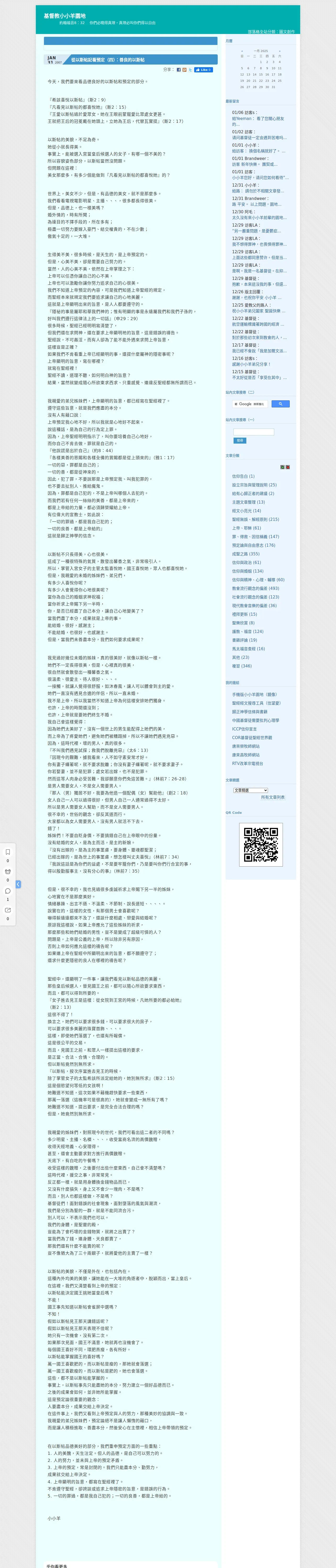Open link 手機版小小羊園地（鏡像）
Viewport: 336px width, 1568px height.
[x=254, y=695]
